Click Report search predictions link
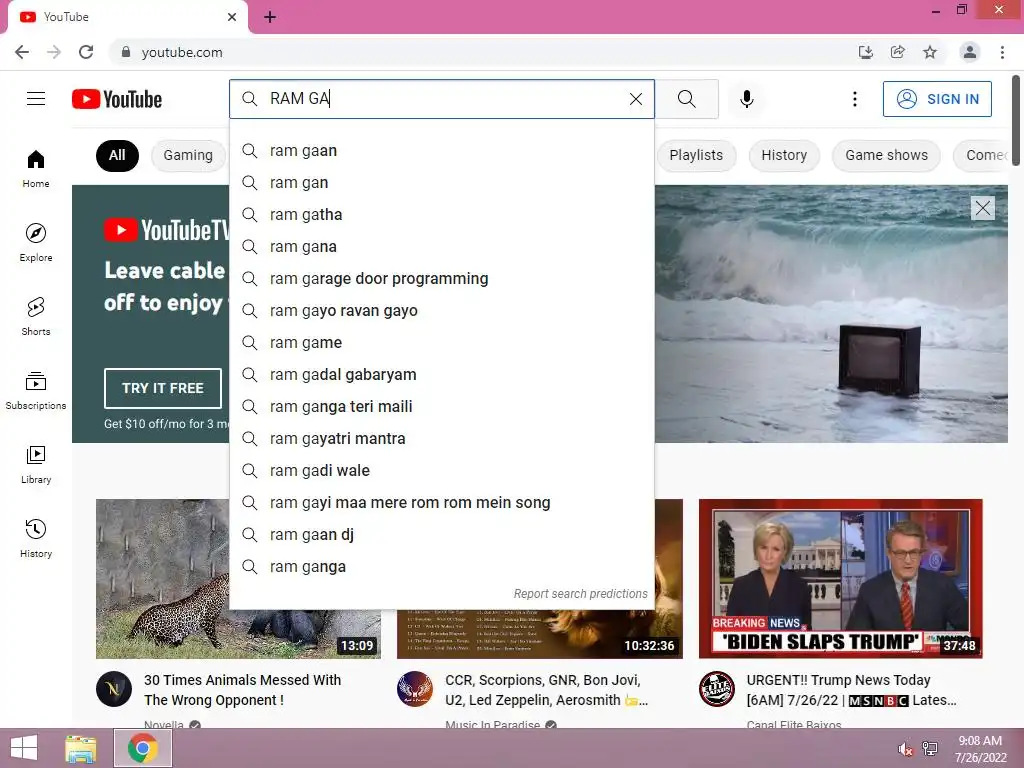The width and height of the screenshot is (1024, 768). [580, 594]
